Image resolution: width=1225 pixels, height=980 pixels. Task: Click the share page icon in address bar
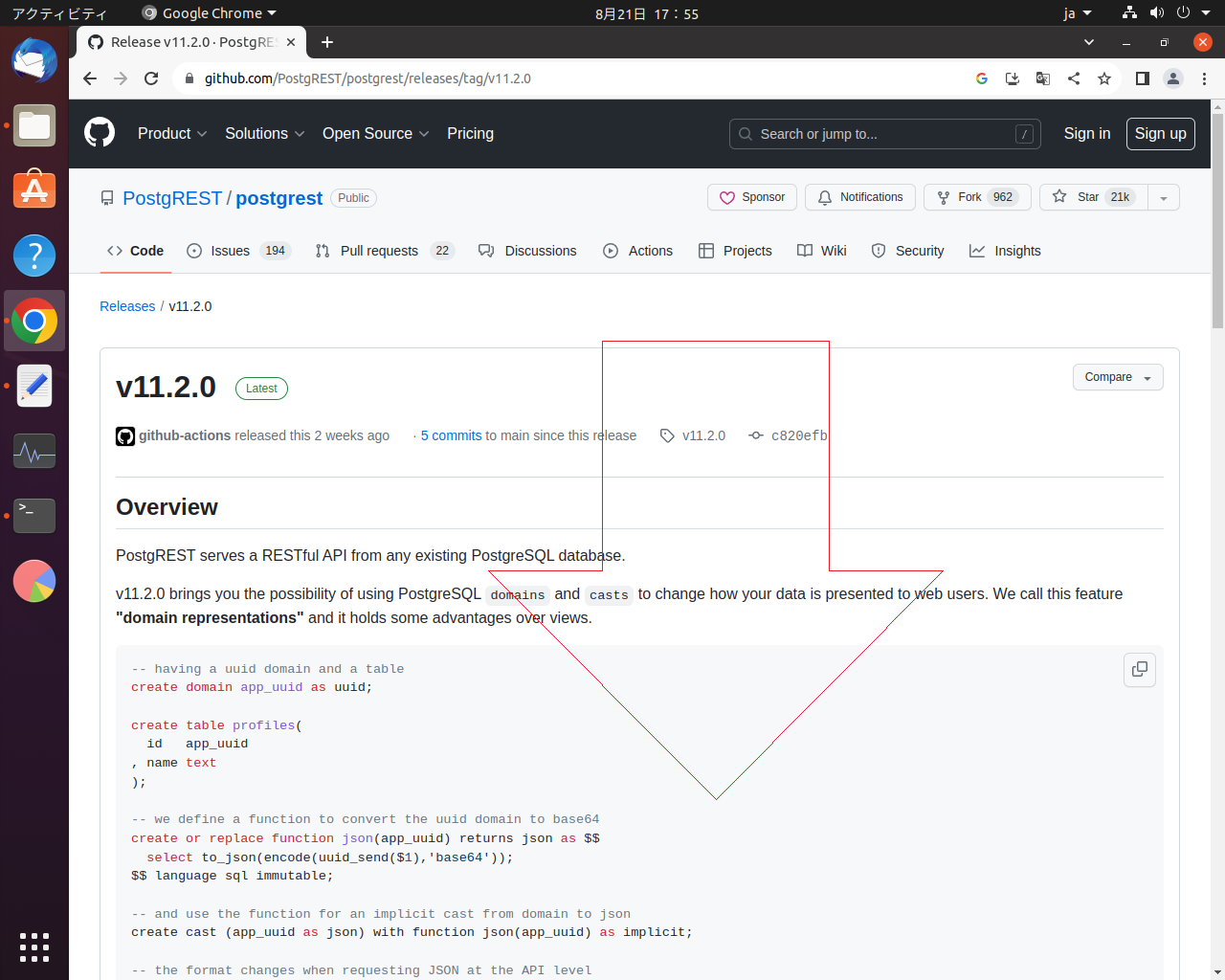[1074, 78]
